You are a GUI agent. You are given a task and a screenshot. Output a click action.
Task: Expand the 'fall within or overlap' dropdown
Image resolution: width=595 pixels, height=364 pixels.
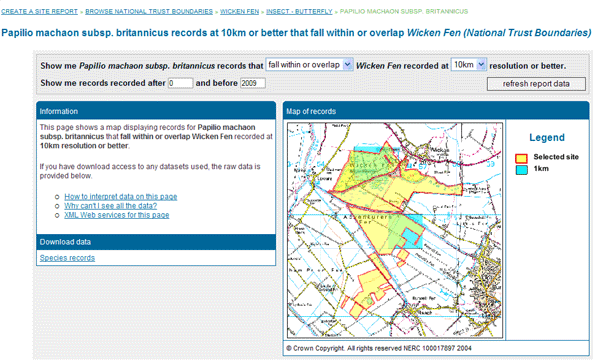click(309, 65)
